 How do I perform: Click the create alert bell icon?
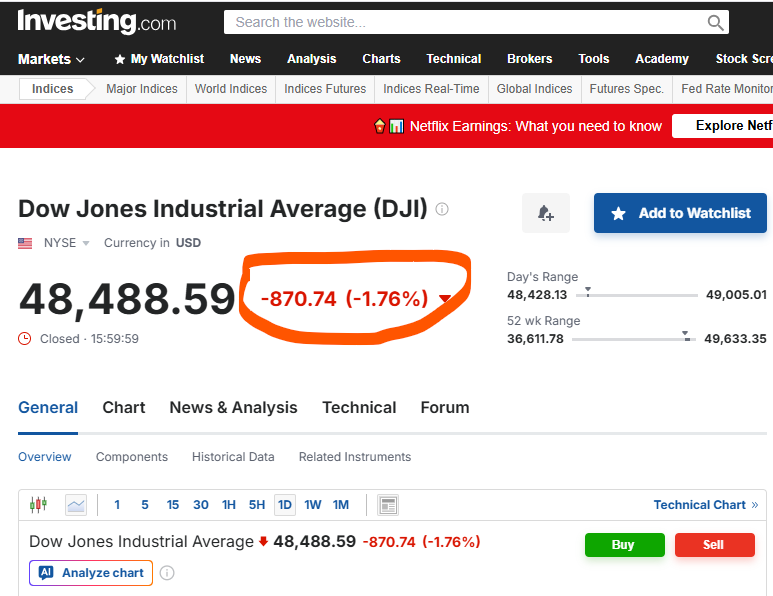point(545,213)
